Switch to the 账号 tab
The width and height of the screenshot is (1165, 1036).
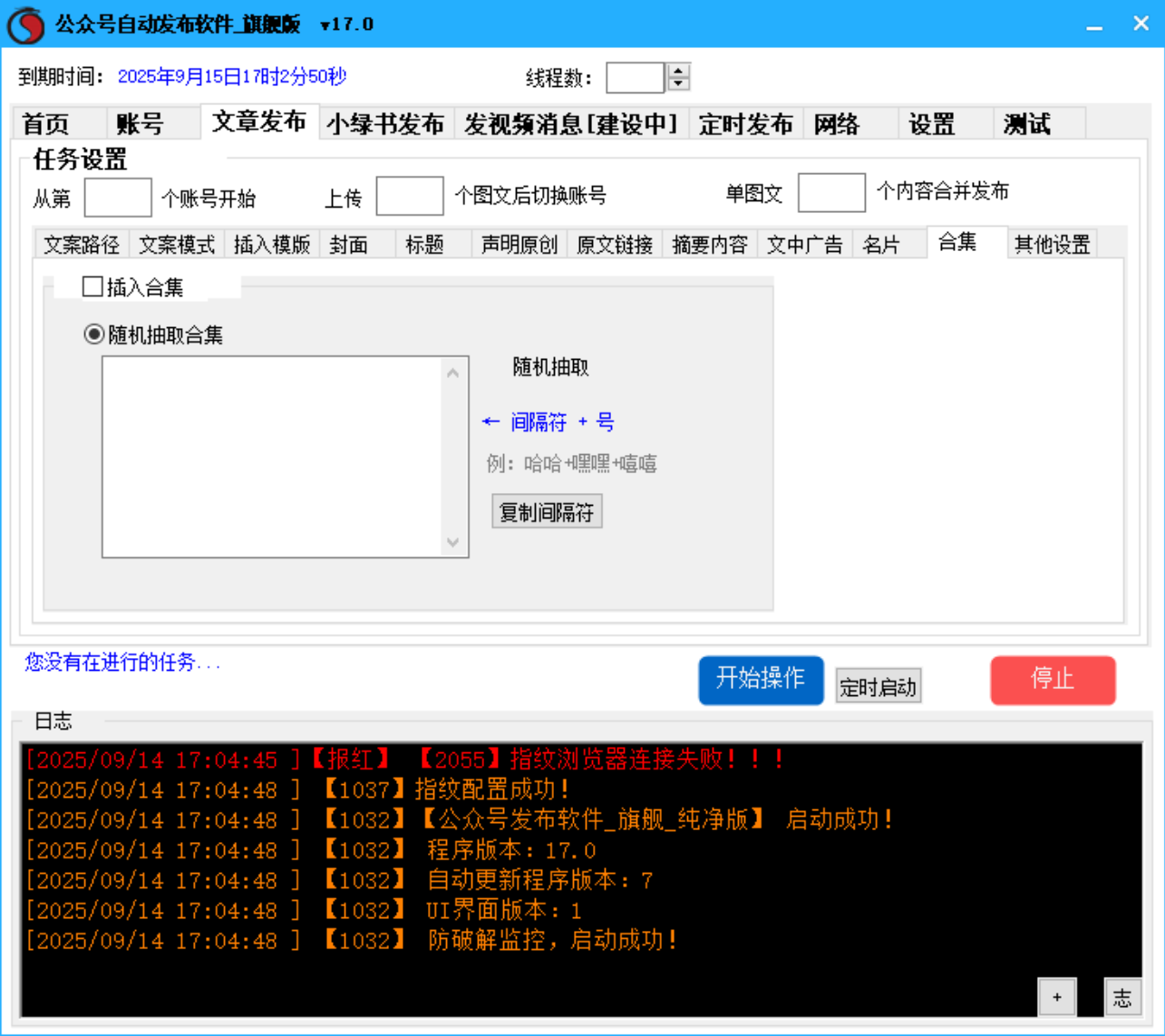pyautogui.click(x=138, y=122)
